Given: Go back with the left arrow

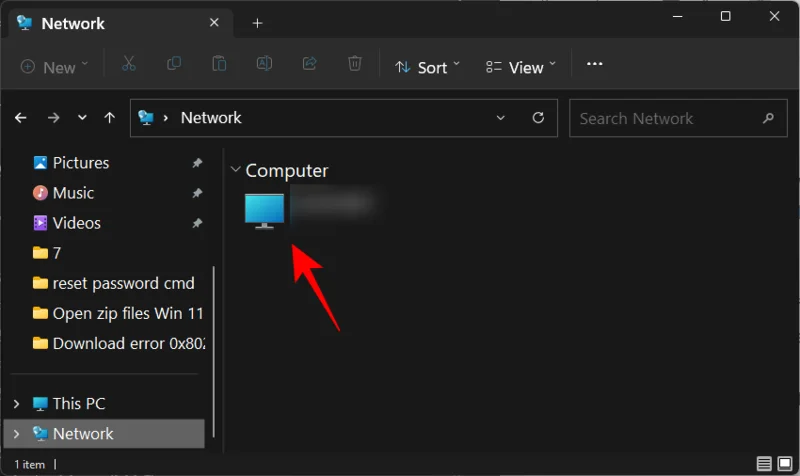Looking at the screenshot, I should 20,118.
